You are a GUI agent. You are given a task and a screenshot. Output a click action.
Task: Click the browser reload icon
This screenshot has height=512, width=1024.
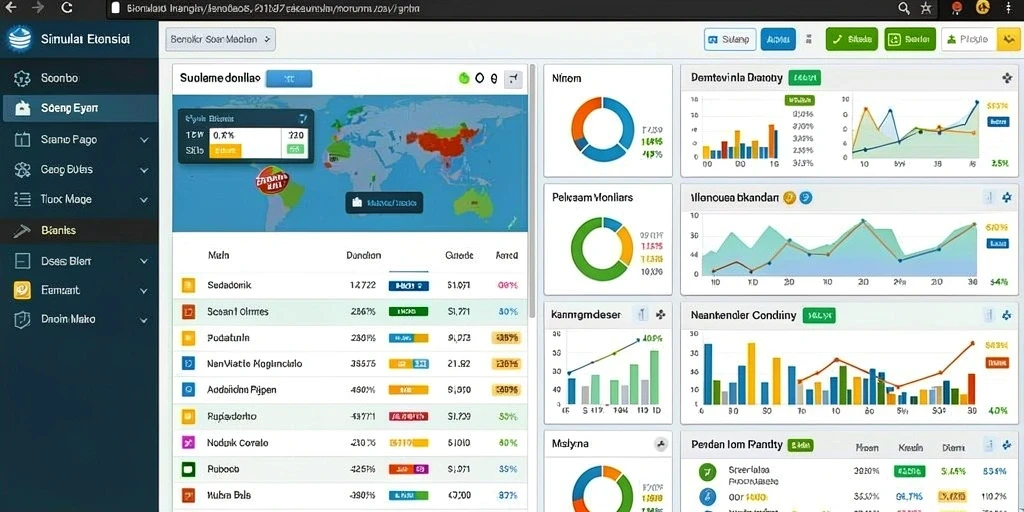click(x=67, y=8)
